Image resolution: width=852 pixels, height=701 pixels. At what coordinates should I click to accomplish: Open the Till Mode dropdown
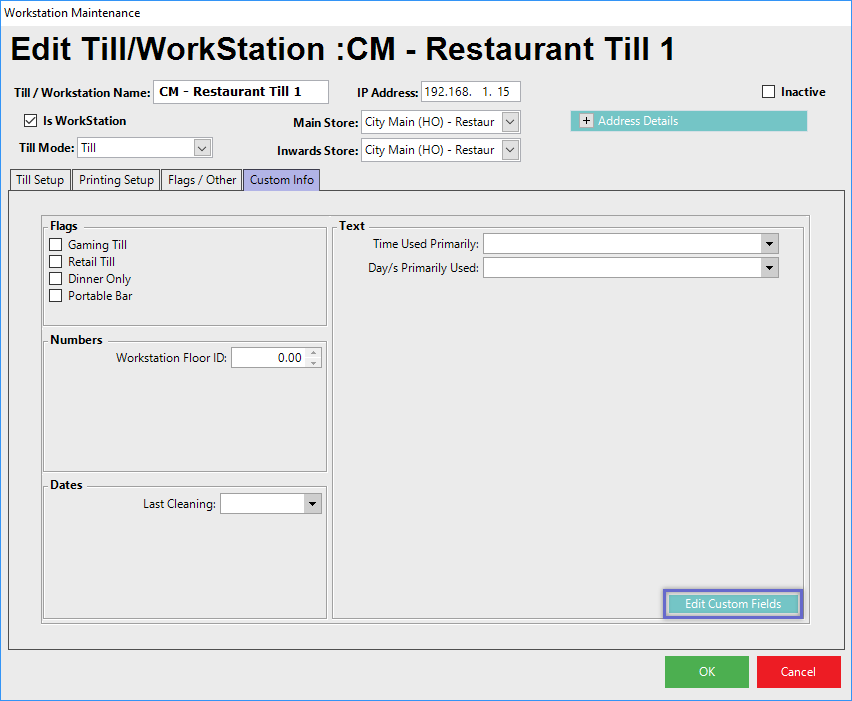[x=202, y=148]
